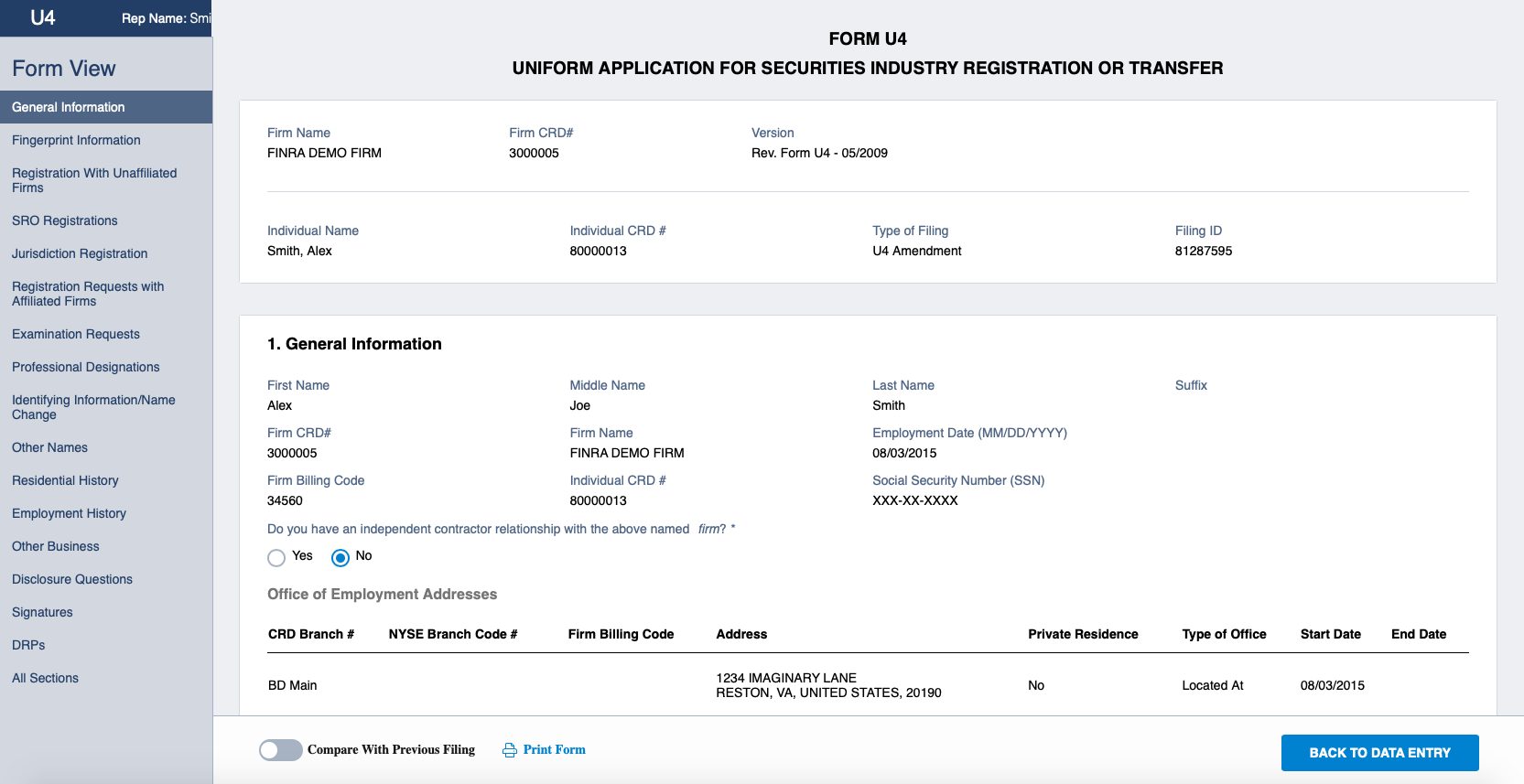
Task: Click the printer icon beside Print Form
Action: pos(510,750)
